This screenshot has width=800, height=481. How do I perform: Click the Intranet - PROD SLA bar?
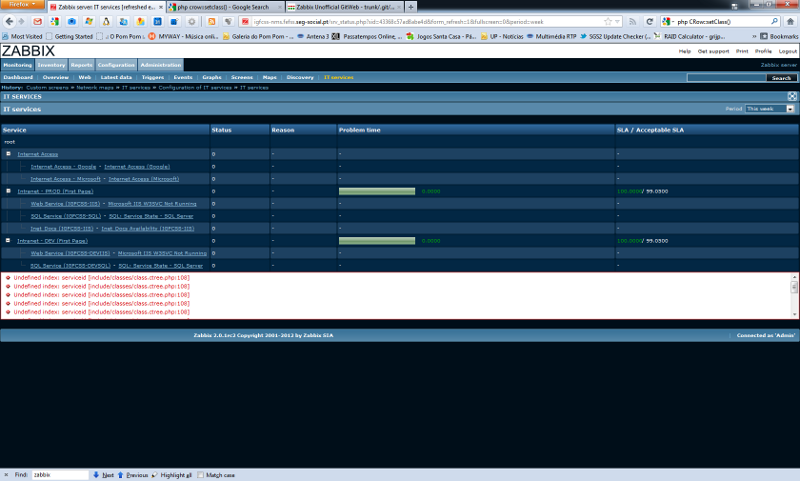(377, 191)
